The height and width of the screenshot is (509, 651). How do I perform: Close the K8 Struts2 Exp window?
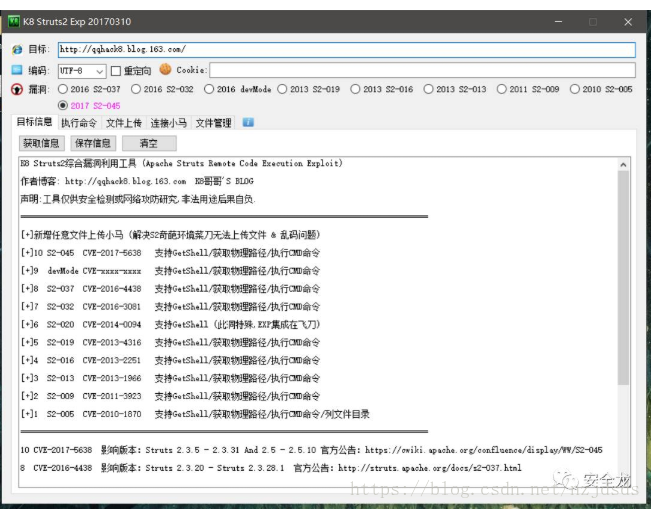click(628, 22)
